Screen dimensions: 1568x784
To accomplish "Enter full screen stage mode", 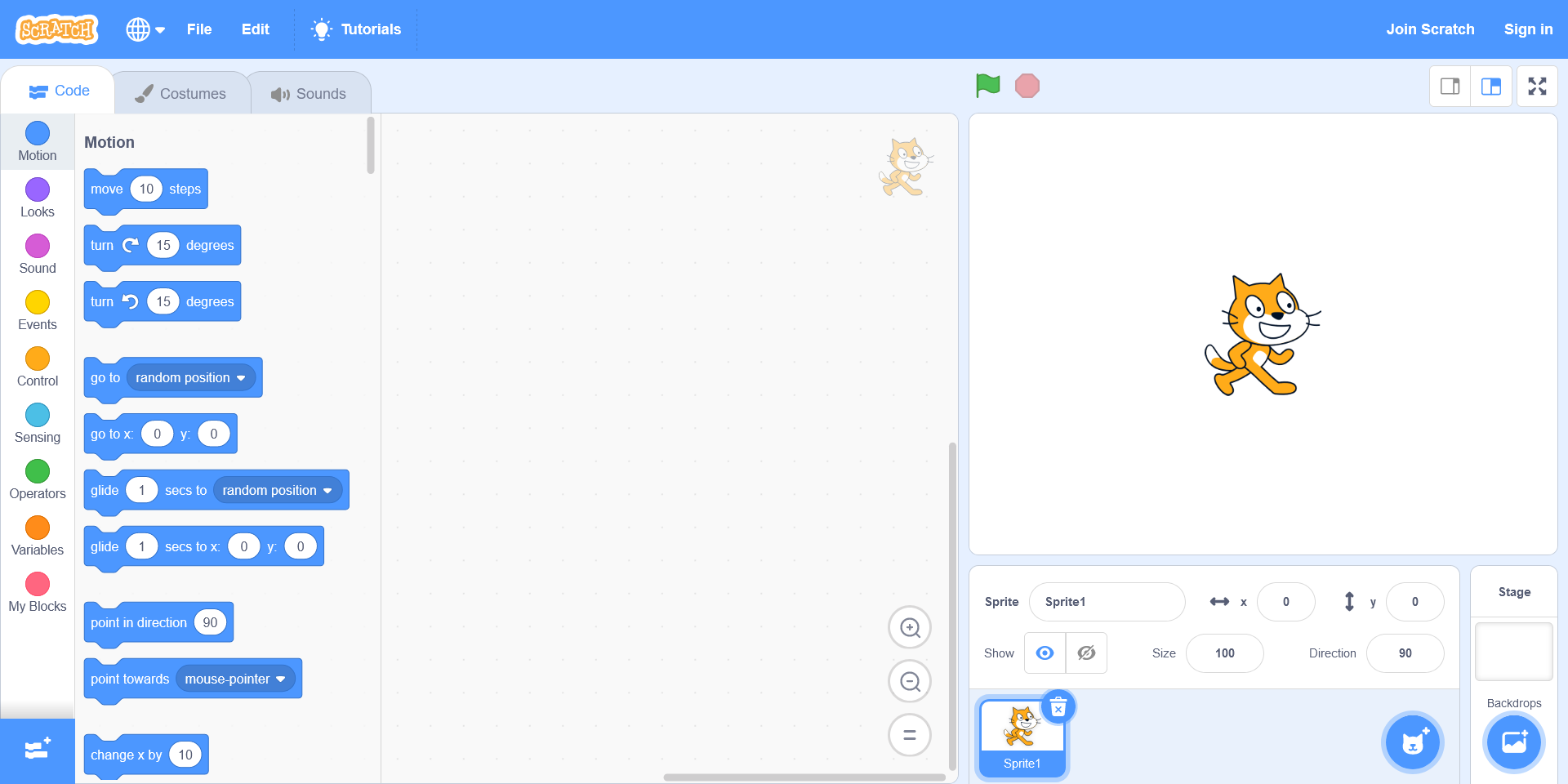I will (x=1537, y=87).
